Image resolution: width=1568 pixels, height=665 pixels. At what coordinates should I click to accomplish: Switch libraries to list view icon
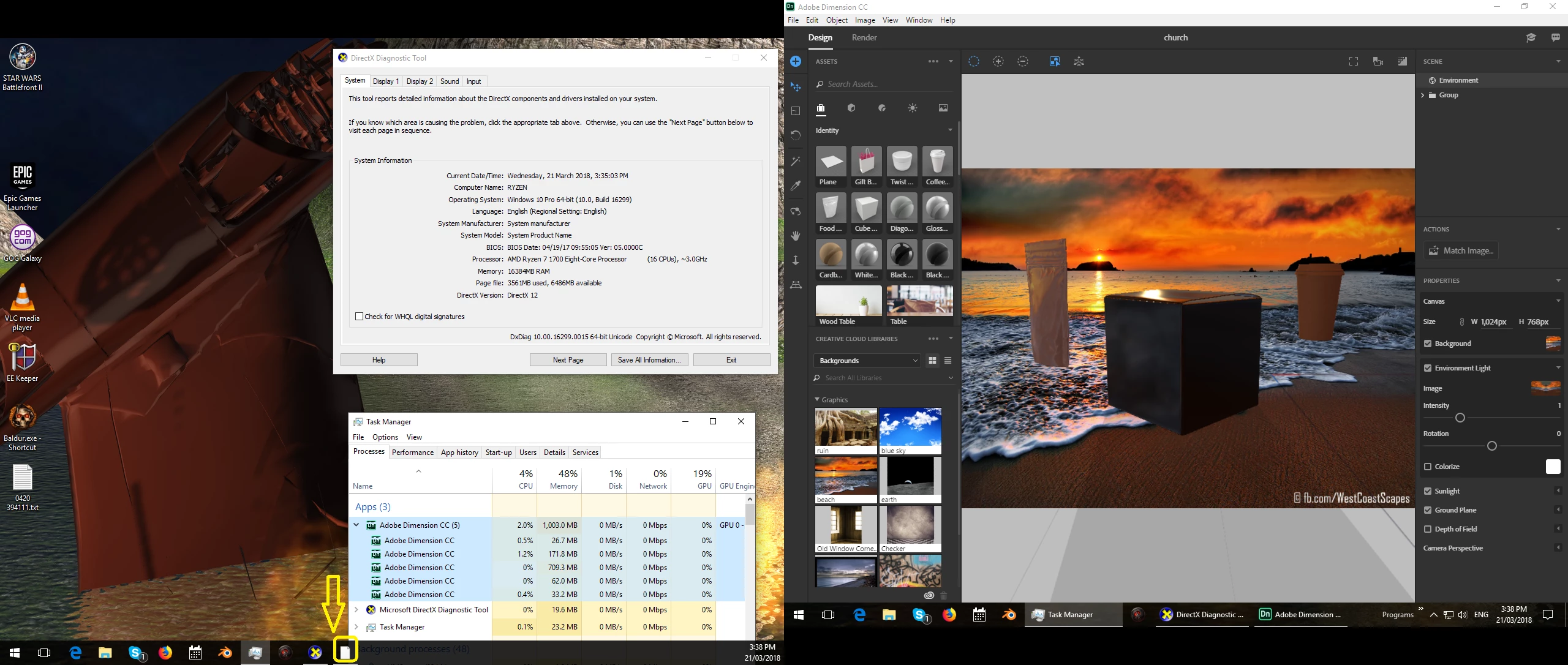point(948,361)
